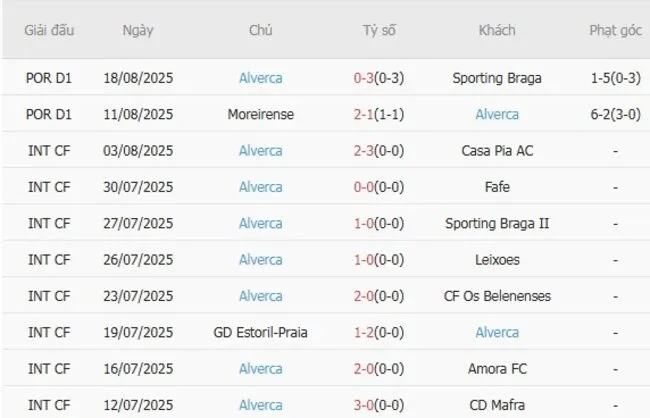Click the Tỷ số column header
This screenshot has width=650, height=418.
[379, 30]
